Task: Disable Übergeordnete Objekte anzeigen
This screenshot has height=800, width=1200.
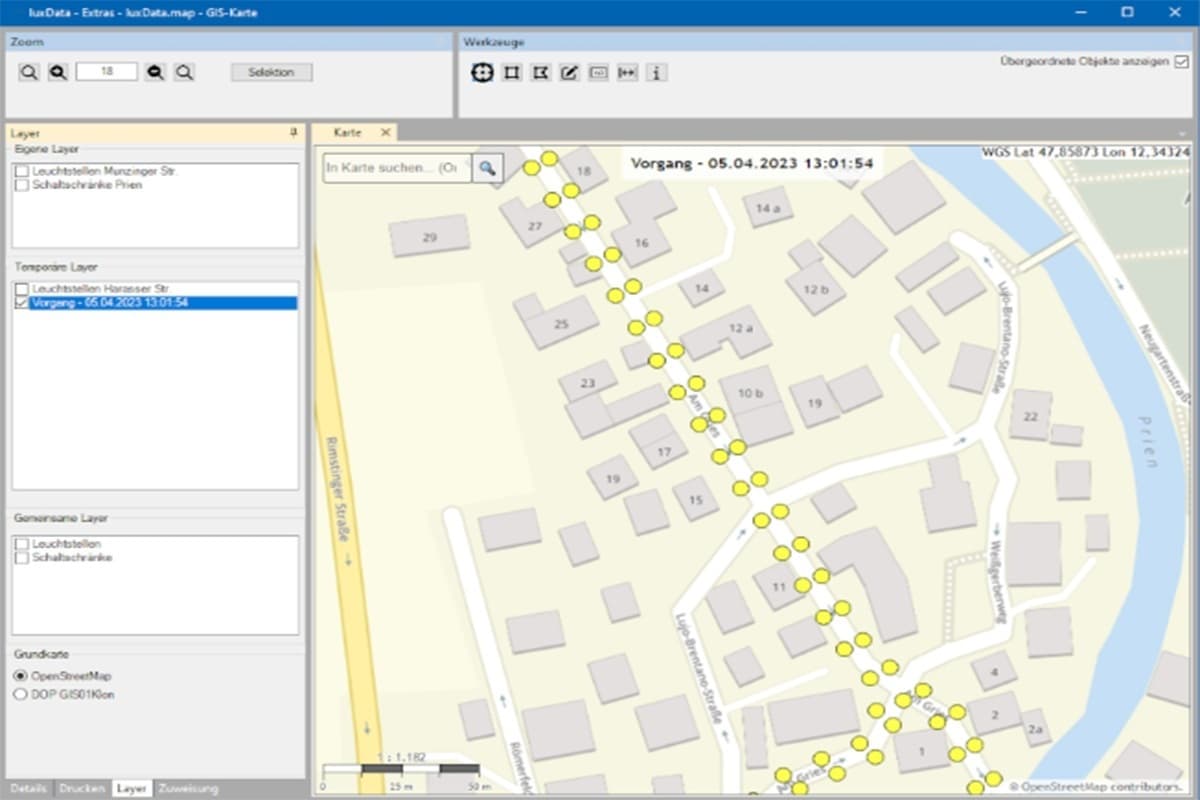Action: pos(1183,59)
